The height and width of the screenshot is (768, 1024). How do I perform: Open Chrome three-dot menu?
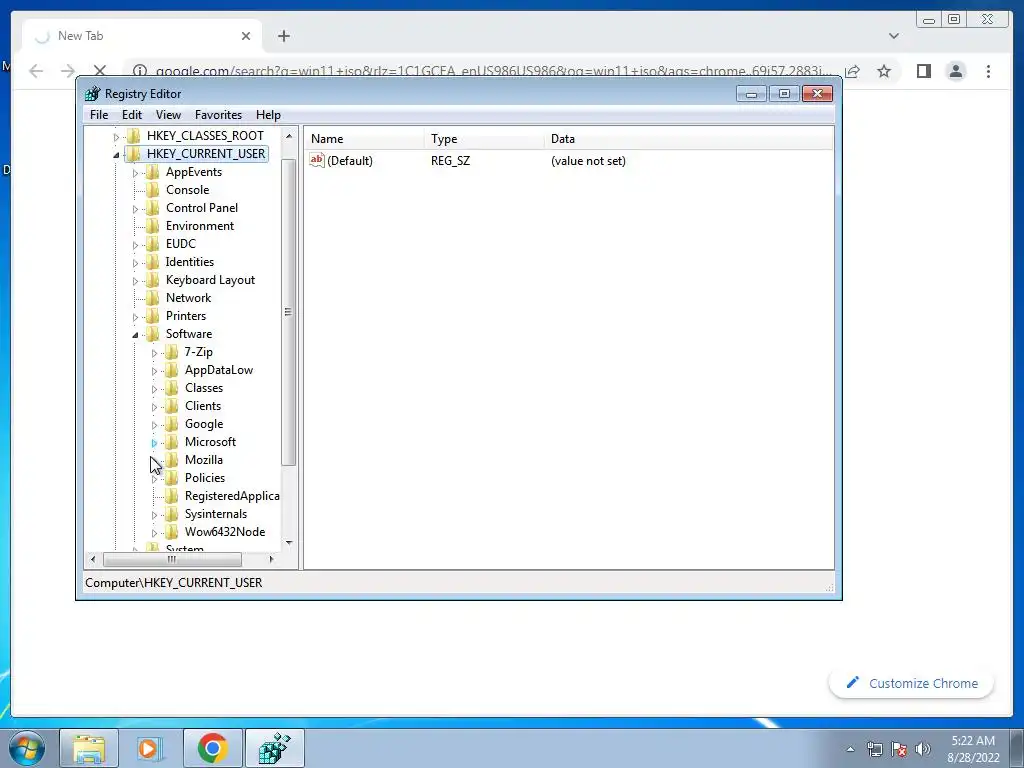tap(988, 71)
